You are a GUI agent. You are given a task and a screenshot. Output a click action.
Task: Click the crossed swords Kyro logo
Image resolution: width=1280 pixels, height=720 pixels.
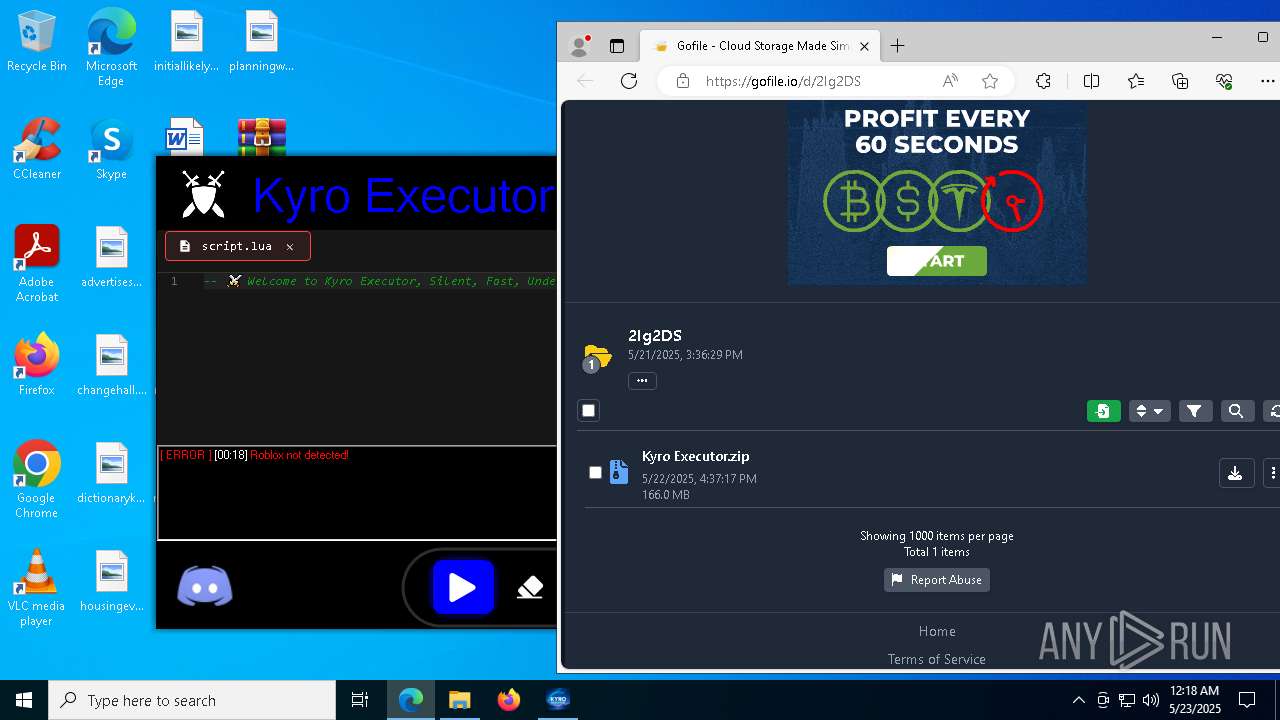(203, 195)
